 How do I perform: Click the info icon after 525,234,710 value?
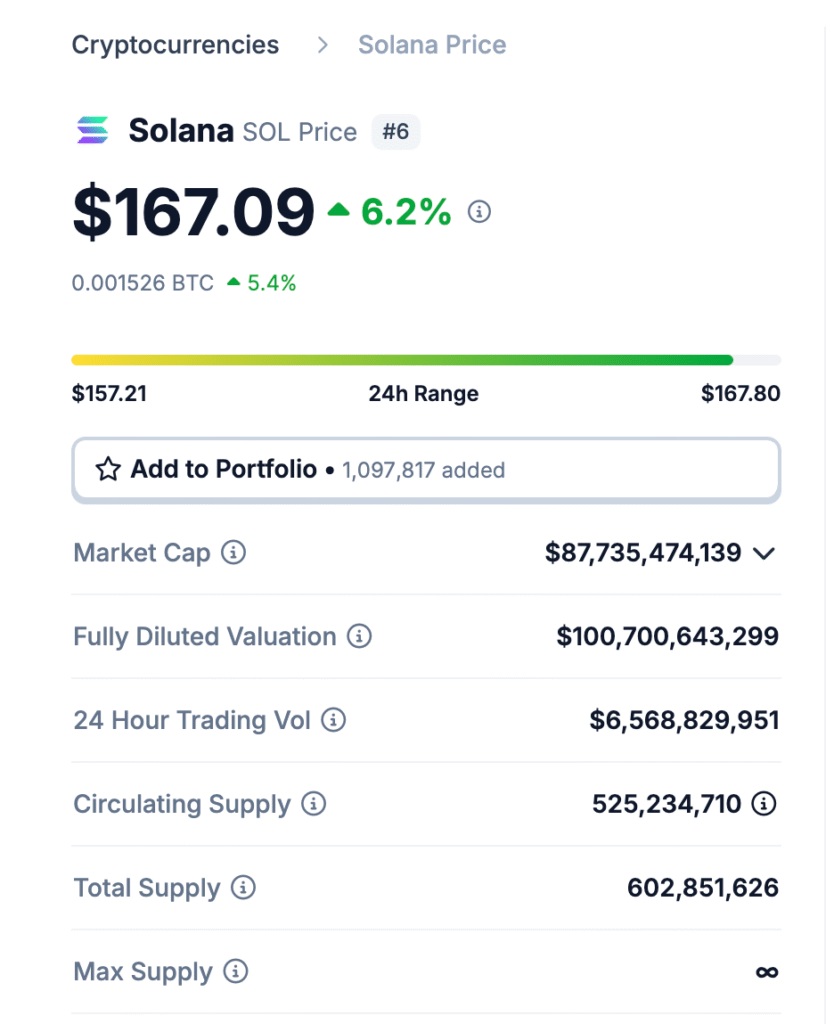click(764, 804)
